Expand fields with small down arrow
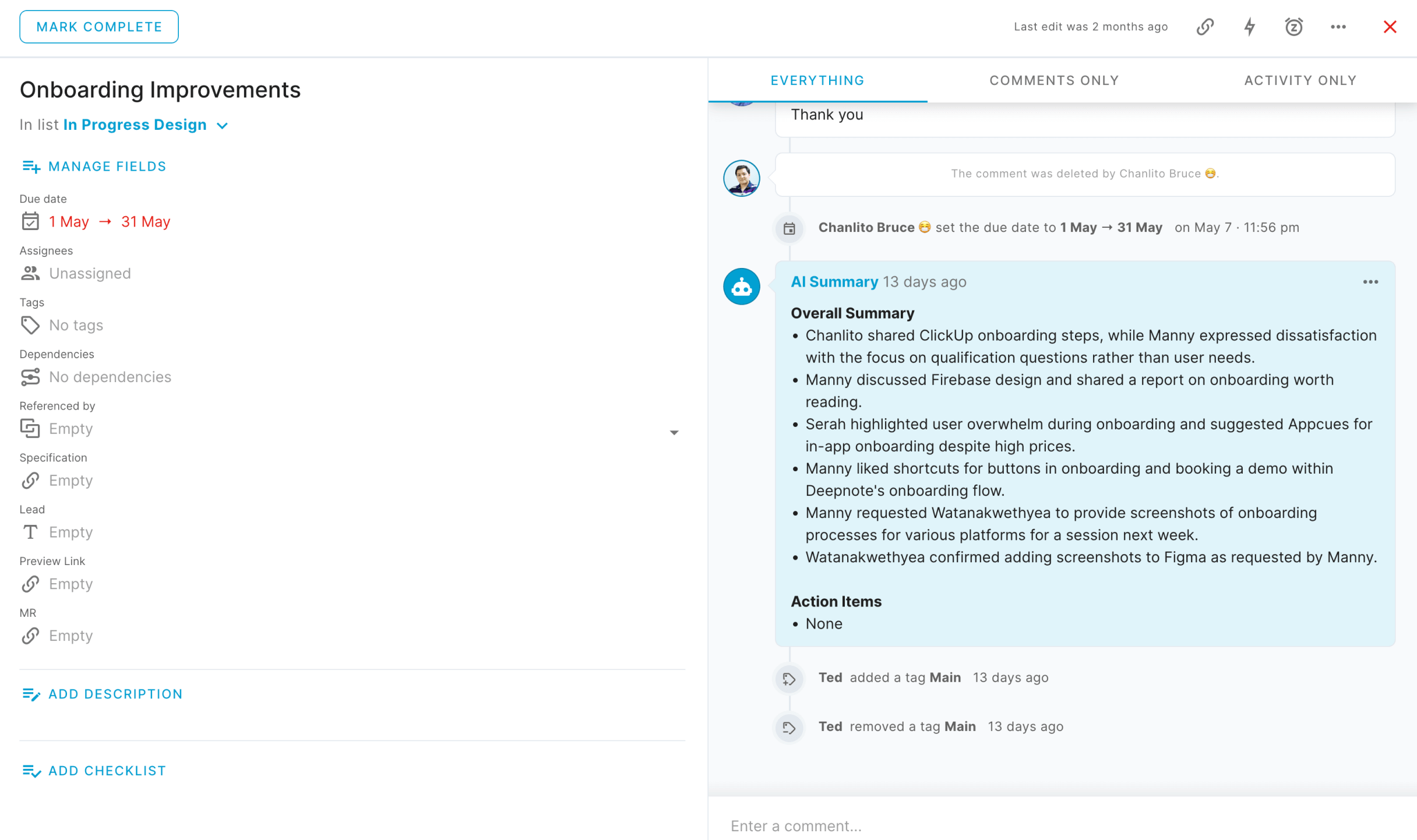 674,433
